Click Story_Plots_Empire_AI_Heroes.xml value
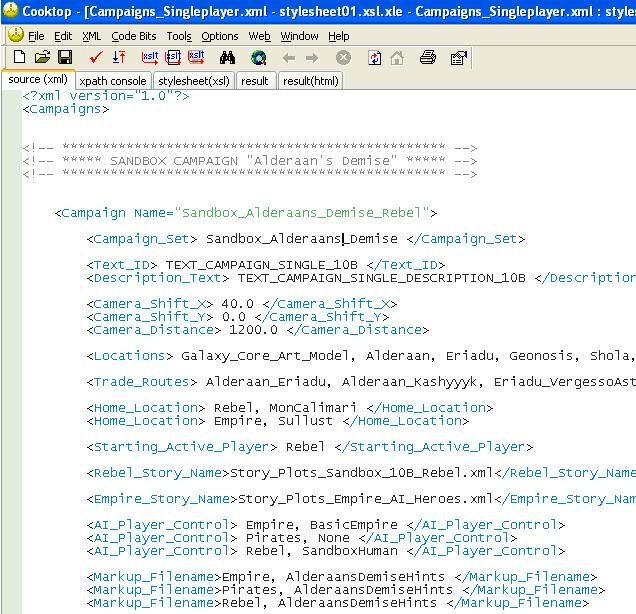 click(x=365, y=498)
